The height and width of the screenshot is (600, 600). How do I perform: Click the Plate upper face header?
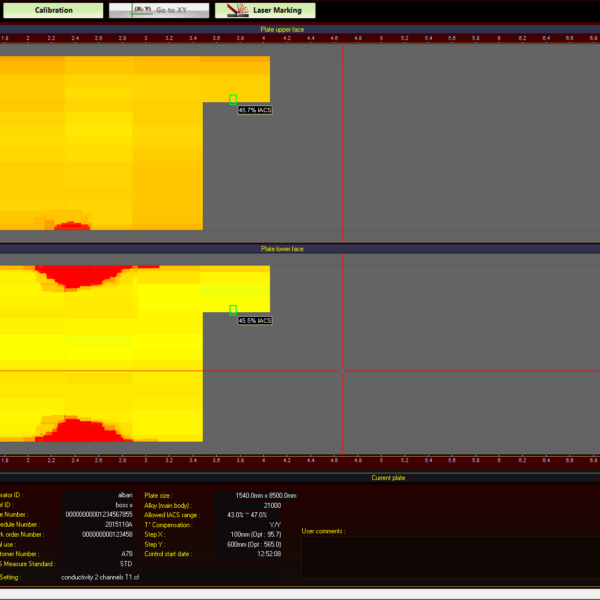tap(282, 29)
